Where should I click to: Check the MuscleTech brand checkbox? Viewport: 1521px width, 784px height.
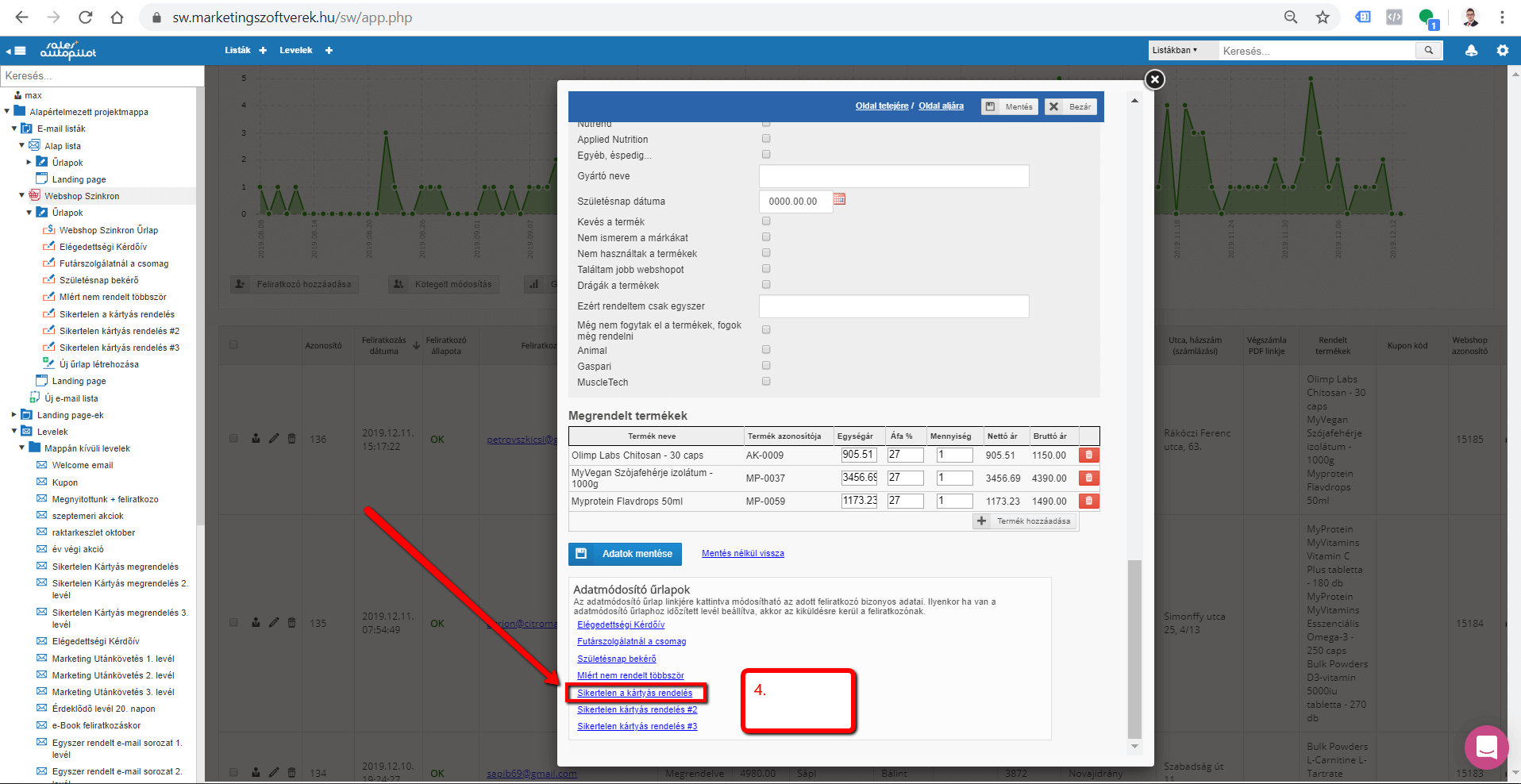766,382
